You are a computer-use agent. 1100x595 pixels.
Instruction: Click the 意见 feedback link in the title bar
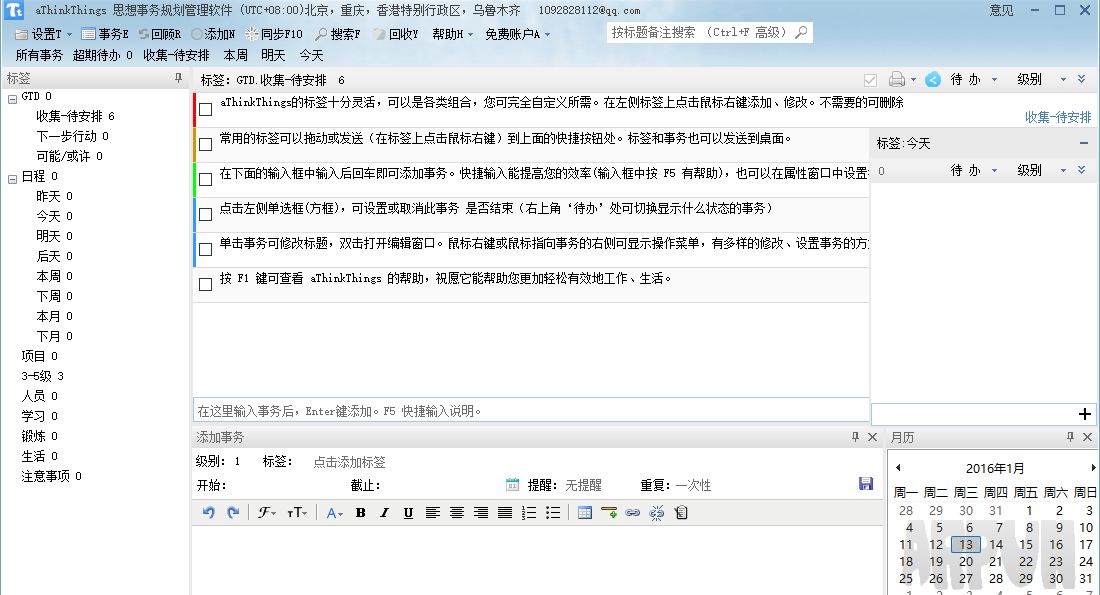(x=1001, y=11)
